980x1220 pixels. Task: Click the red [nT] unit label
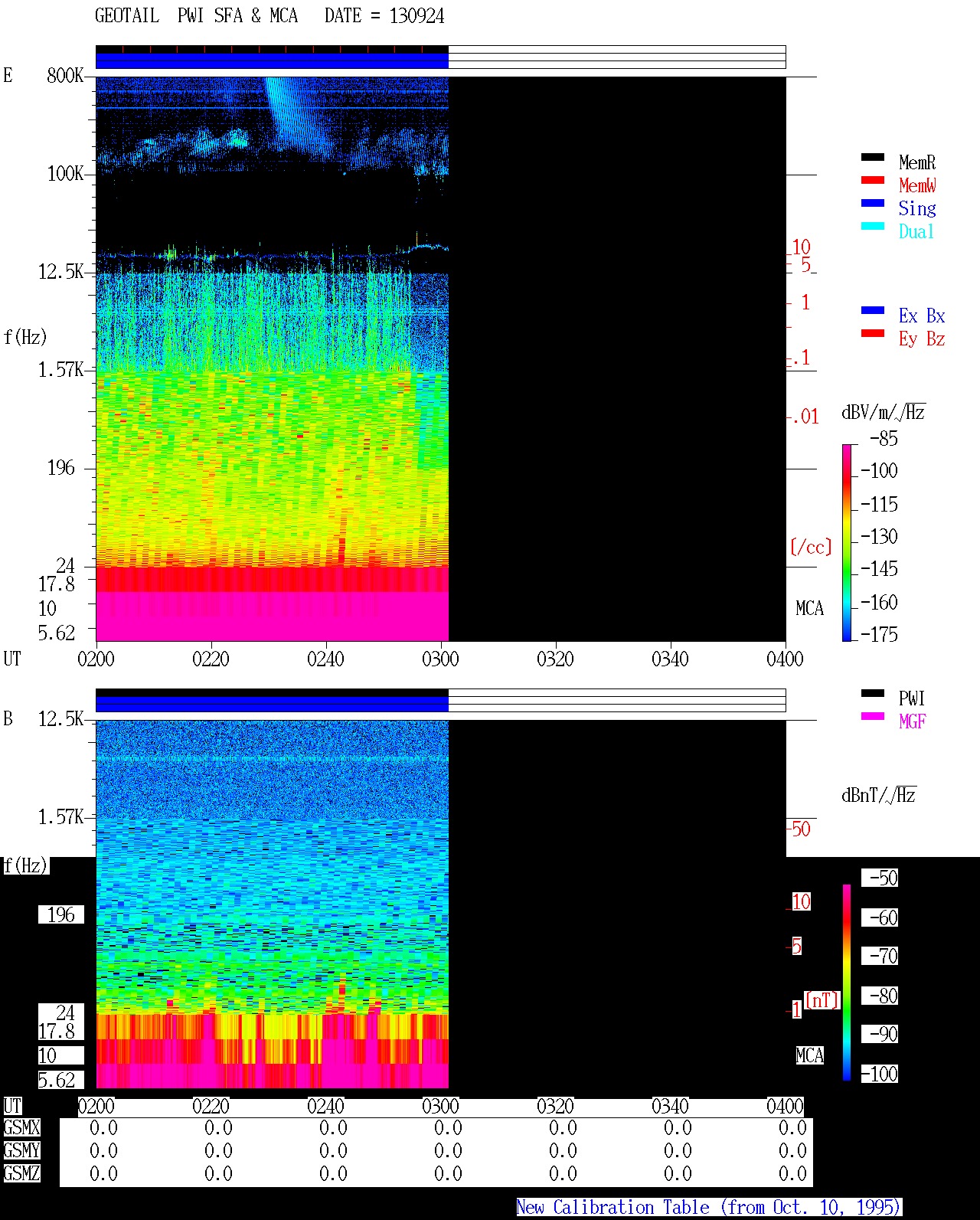click(x=822, y=1000)
